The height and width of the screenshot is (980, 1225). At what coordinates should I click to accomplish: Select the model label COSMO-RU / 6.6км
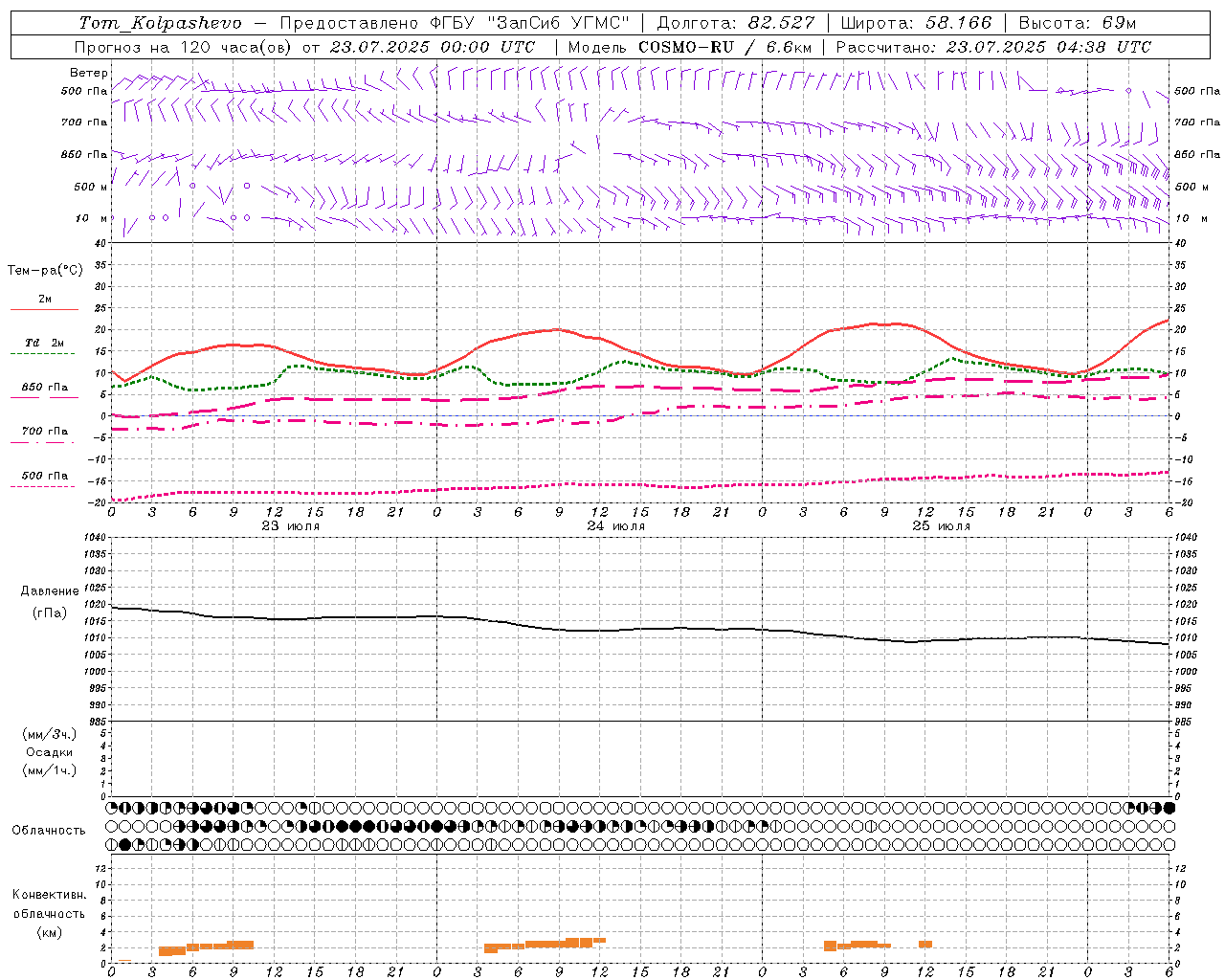pyautogui.click(x=724, y=47)
